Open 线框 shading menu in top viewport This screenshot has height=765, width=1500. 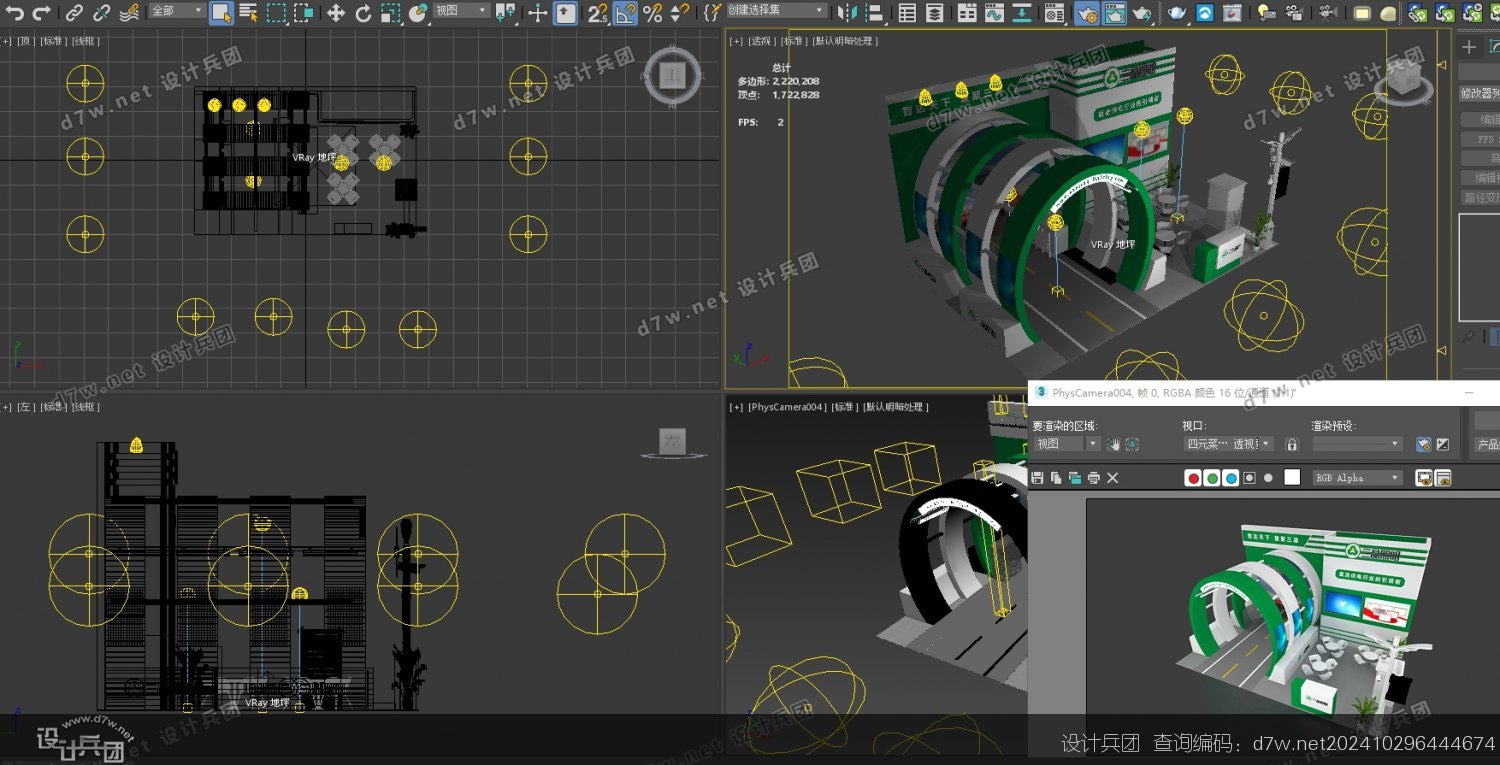(86, 41)
